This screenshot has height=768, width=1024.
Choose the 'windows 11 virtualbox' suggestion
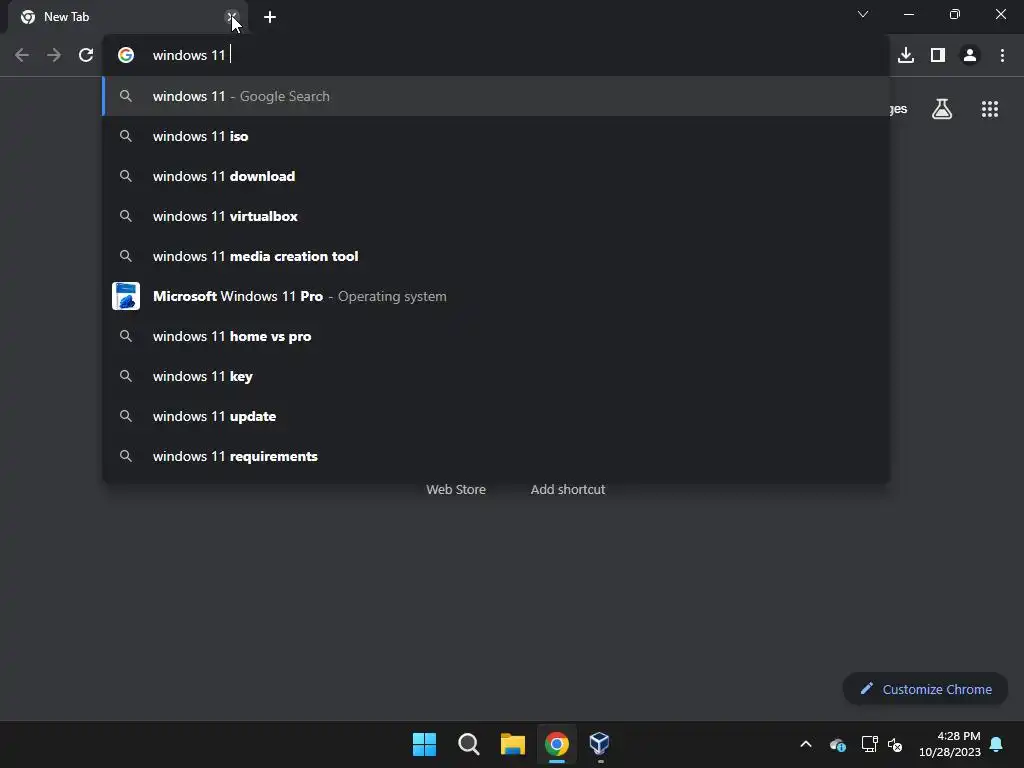(496, 216)
